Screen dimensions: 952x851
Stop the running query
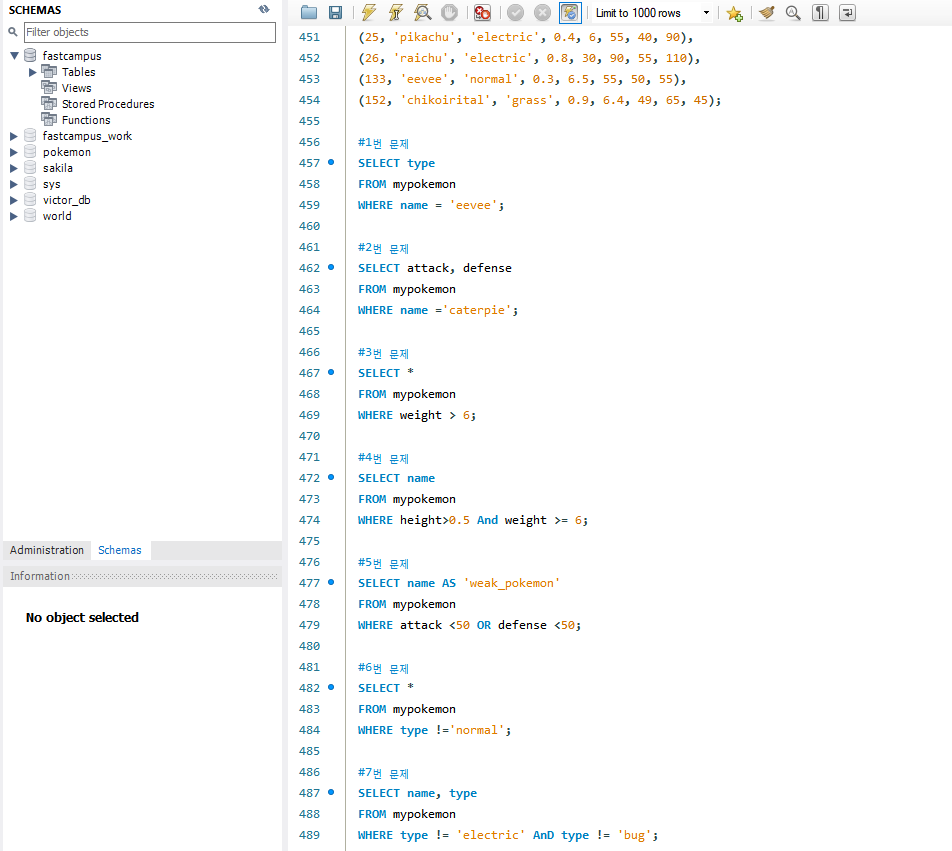tap(449, 12)
